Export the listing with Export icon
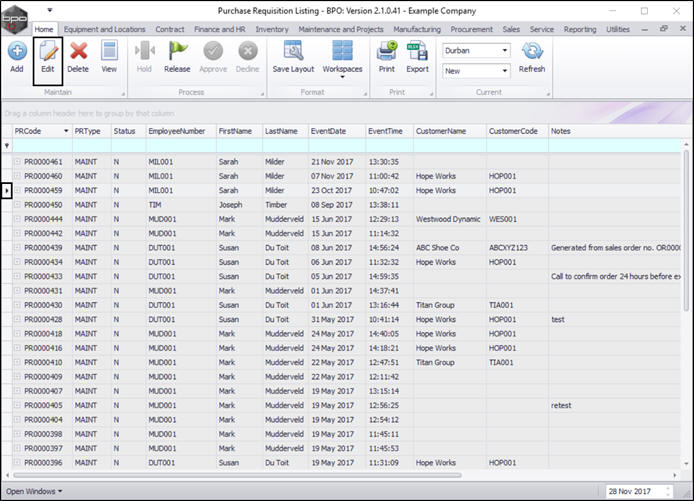Screen dimensions: 694x501 coord(417,56)
